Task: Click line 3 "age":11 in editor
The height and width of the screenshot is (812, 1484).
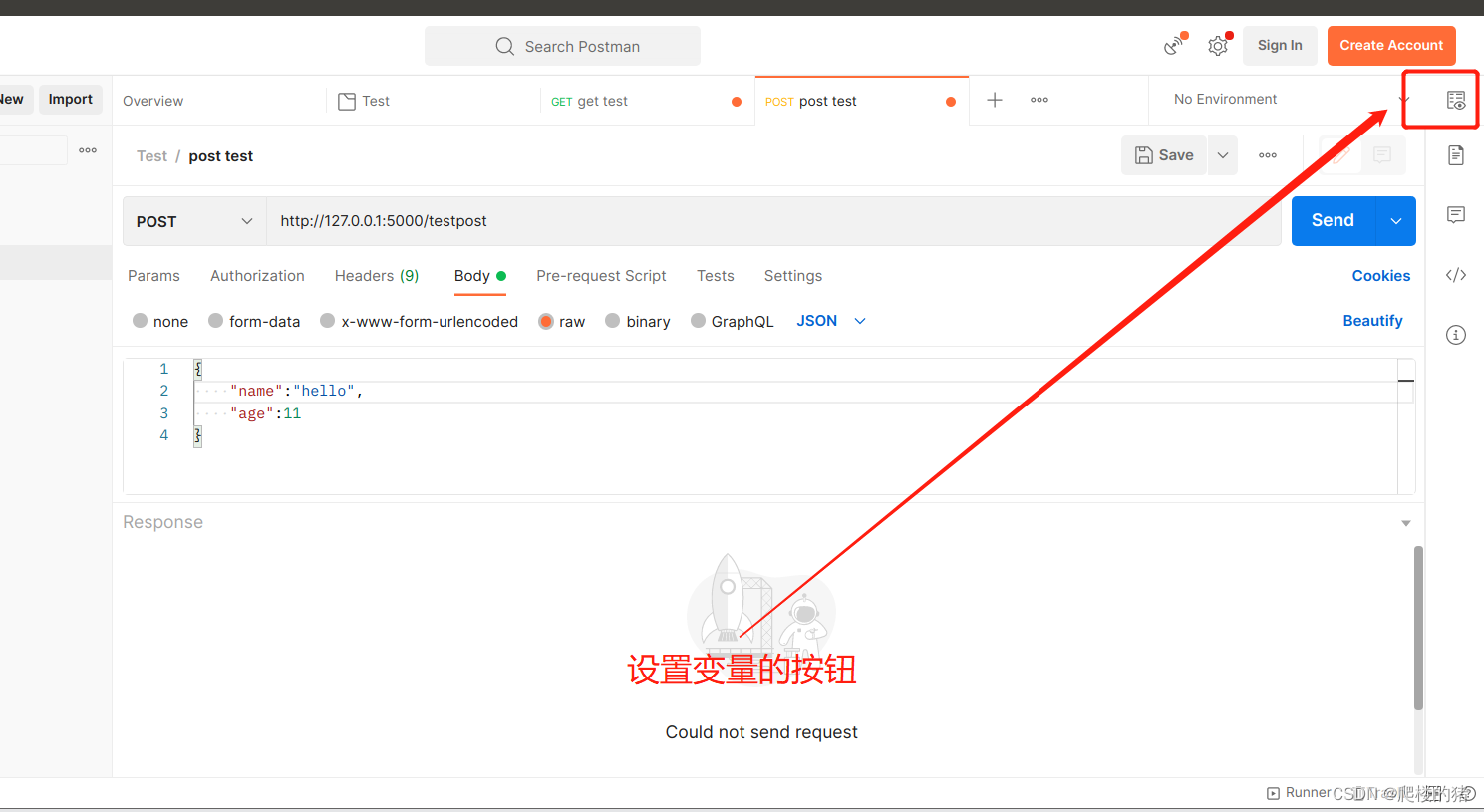Action: (x=265, y=413)
